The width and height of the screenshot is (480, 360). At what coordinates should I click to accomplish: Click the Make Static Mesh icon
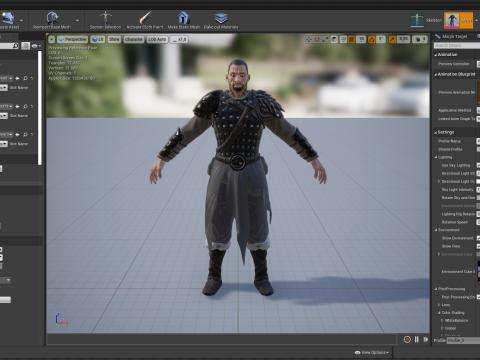(x=183, y=18)
